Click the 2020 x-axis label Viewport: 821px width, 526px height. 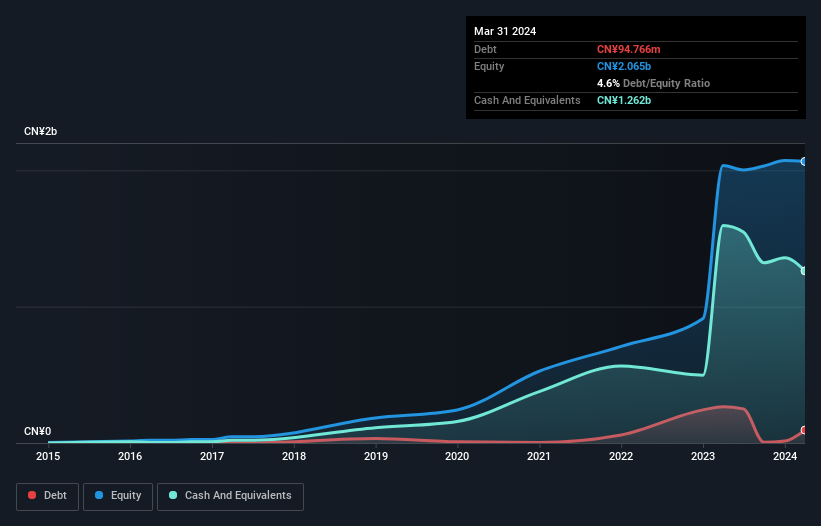pos(457,456)
